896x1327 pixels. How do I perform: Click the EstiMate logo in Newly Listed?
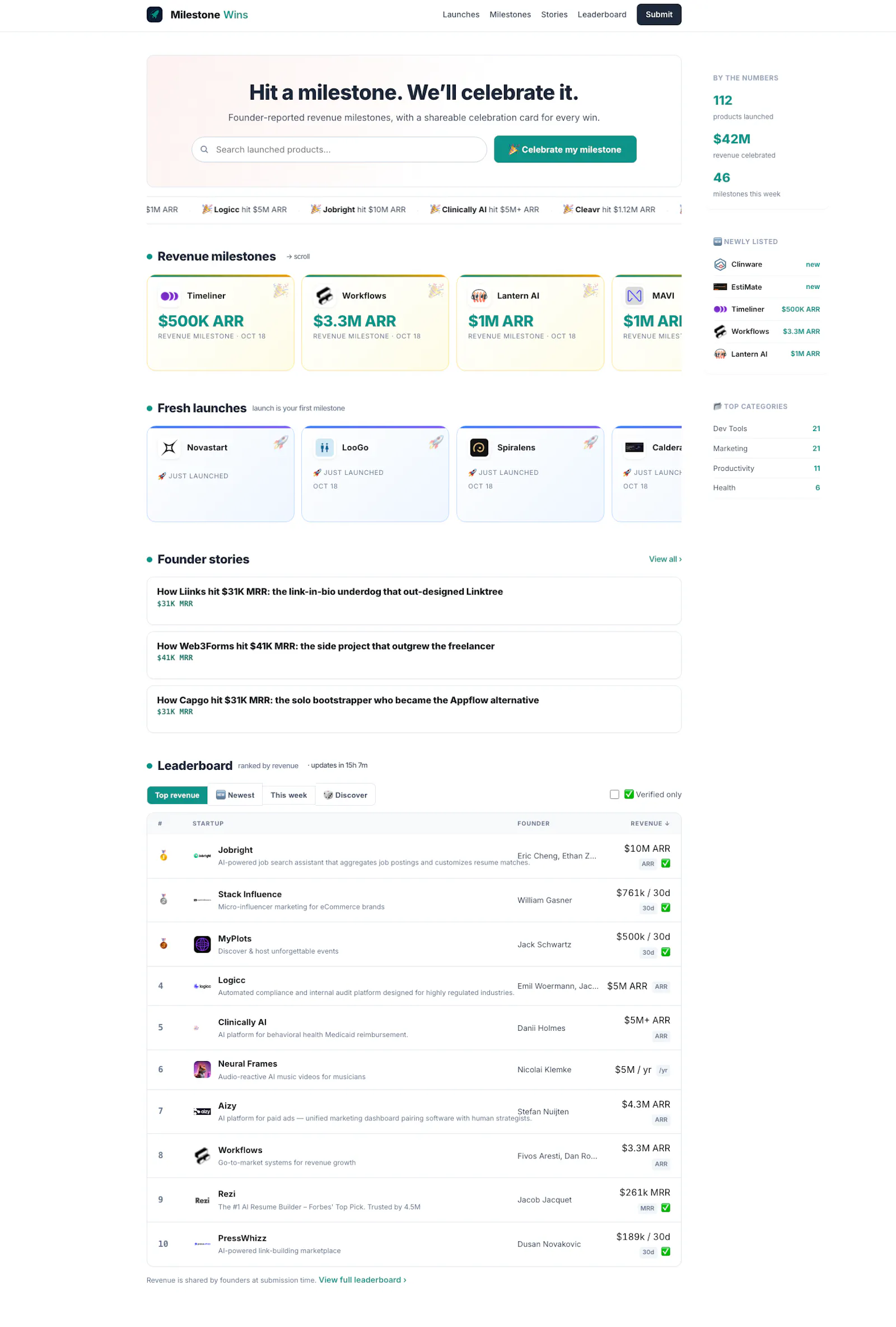pyautogui.click(x=720, y=287)
